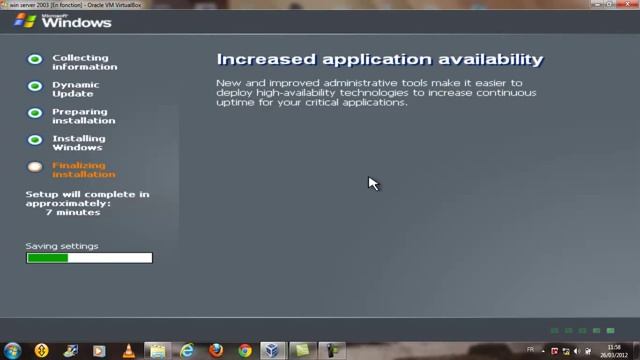640x360 pixels.
Task: Click the 'Collecting information' step text
Action: pos(84,62)
